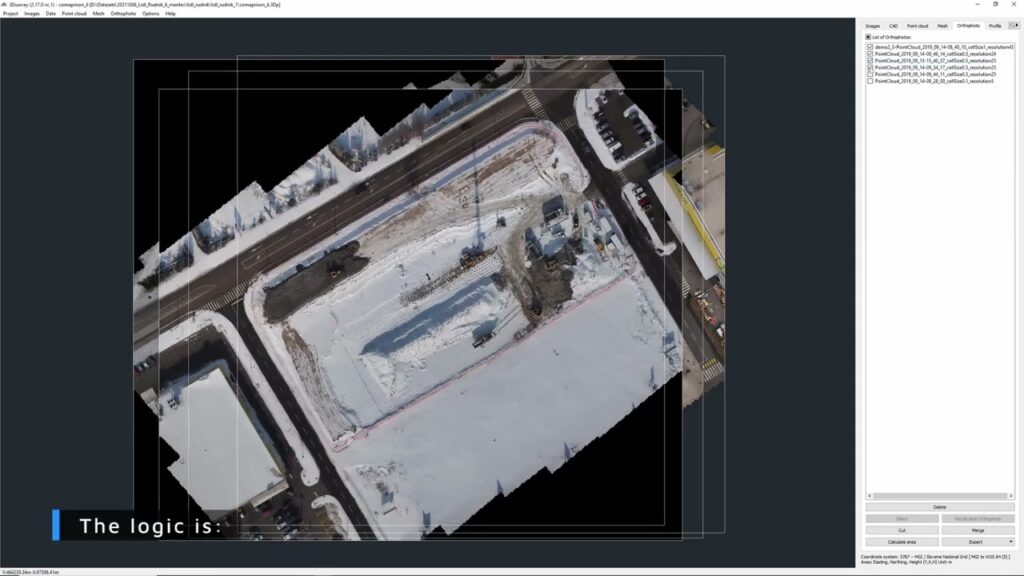Enable the PointCloud_2019_09_14-08_28_00 orthophoto

pos(870,81)
